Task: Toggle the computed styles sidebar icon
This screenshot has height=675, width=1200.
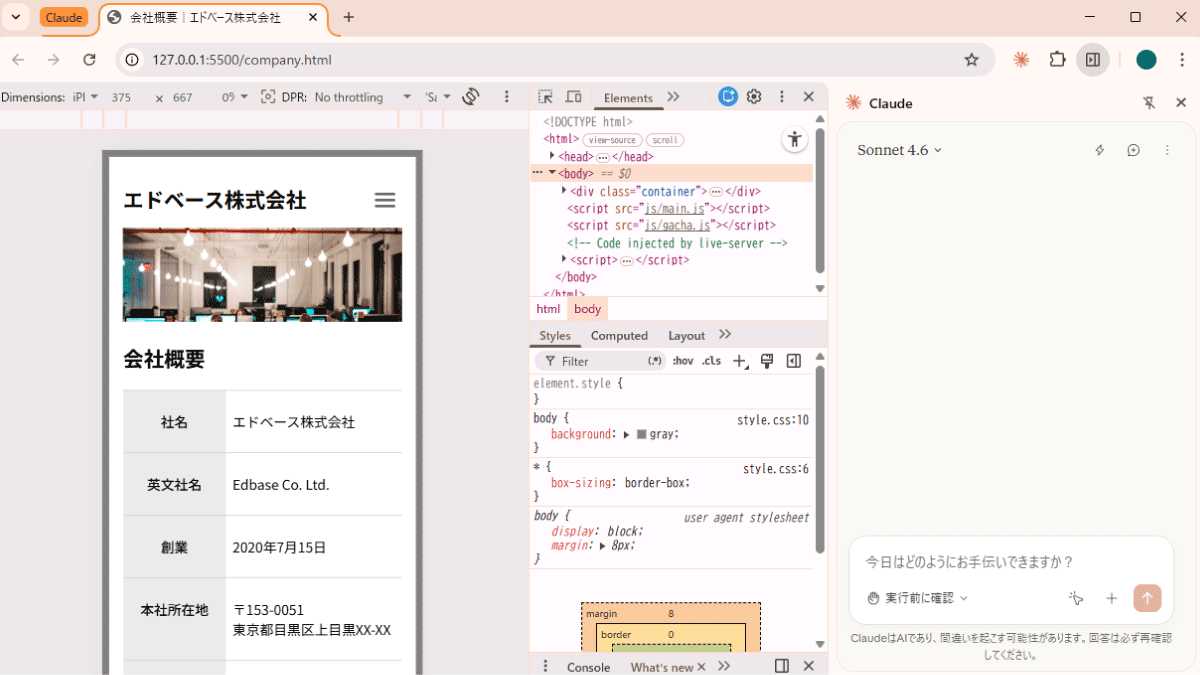Action: pos(794,361)
